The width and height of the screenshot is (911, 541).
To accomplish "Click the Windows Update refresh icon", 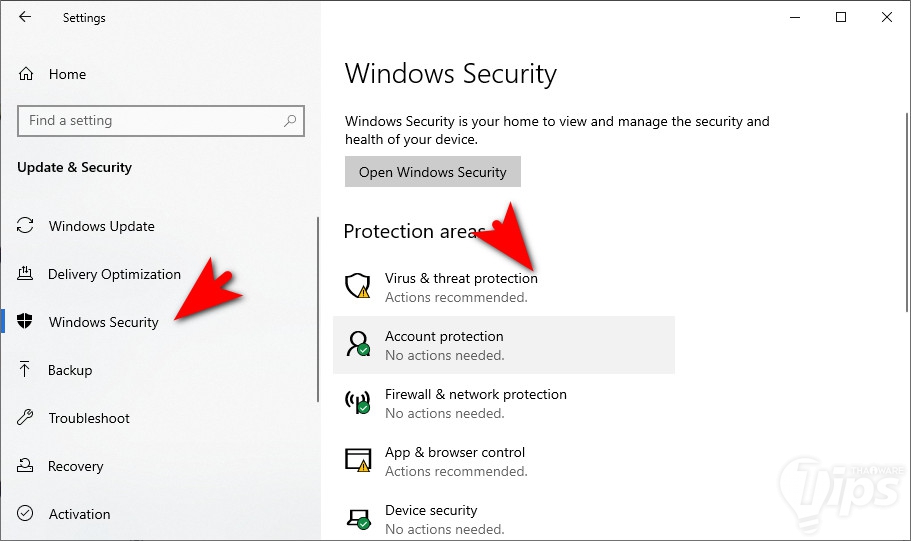I will [26, 226].
